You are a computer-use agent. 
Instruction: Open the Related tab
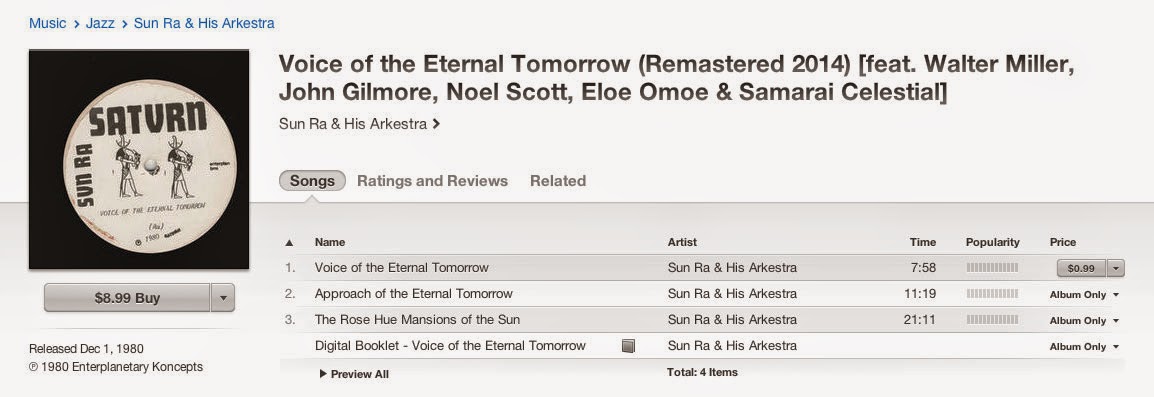558,180
